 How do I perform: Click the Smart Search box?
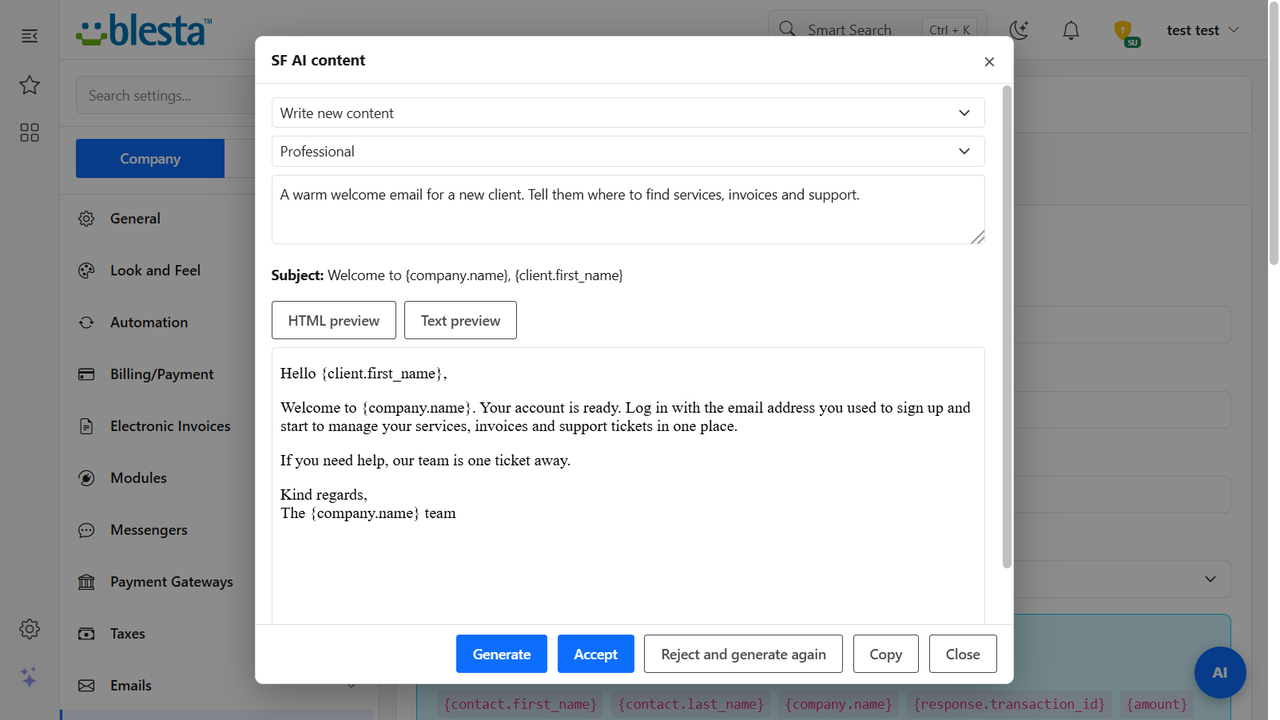pos(877,30)
